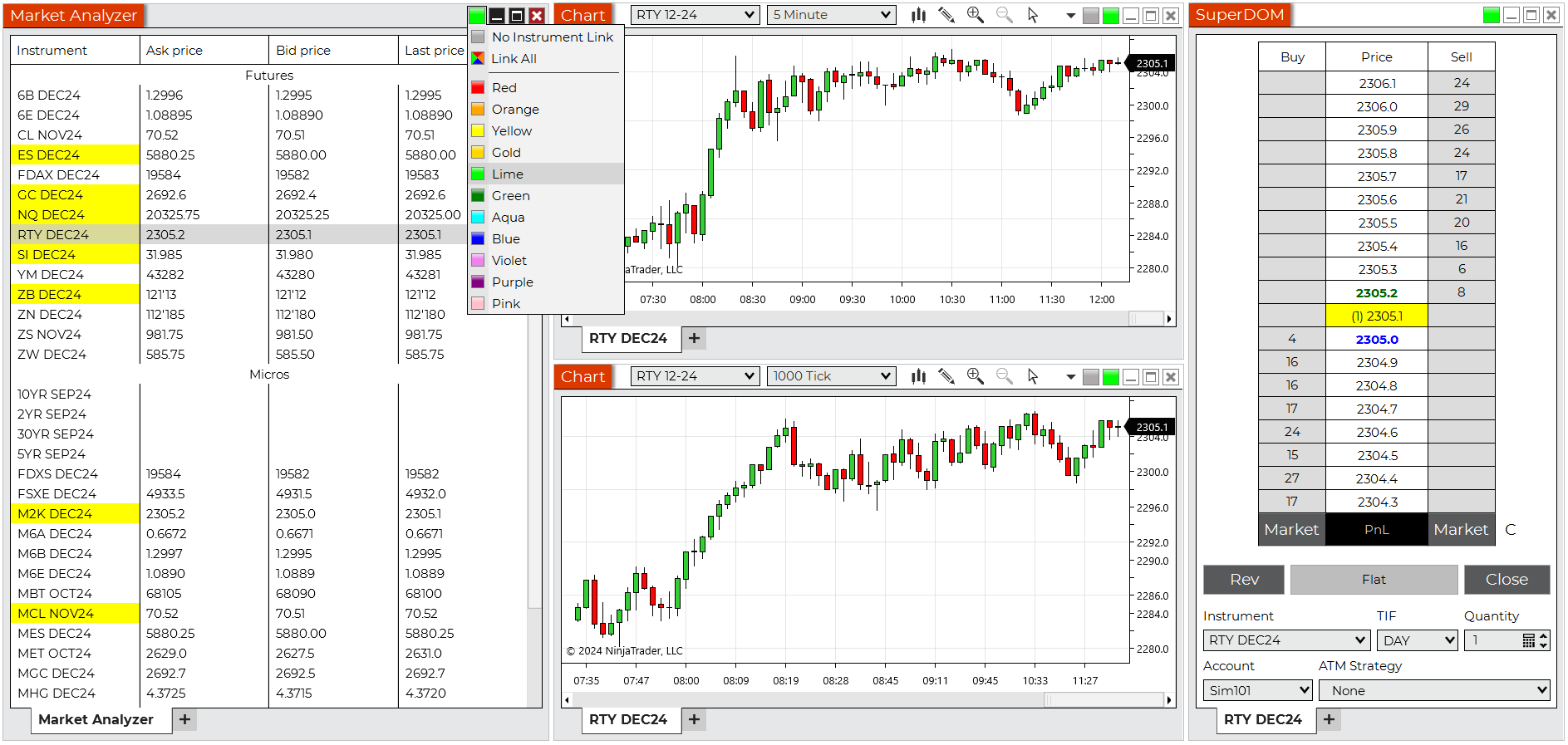Open TIF dropdown showing DAY
Viewport: 1568px width, 745px height.
[x=1418, y=640]
